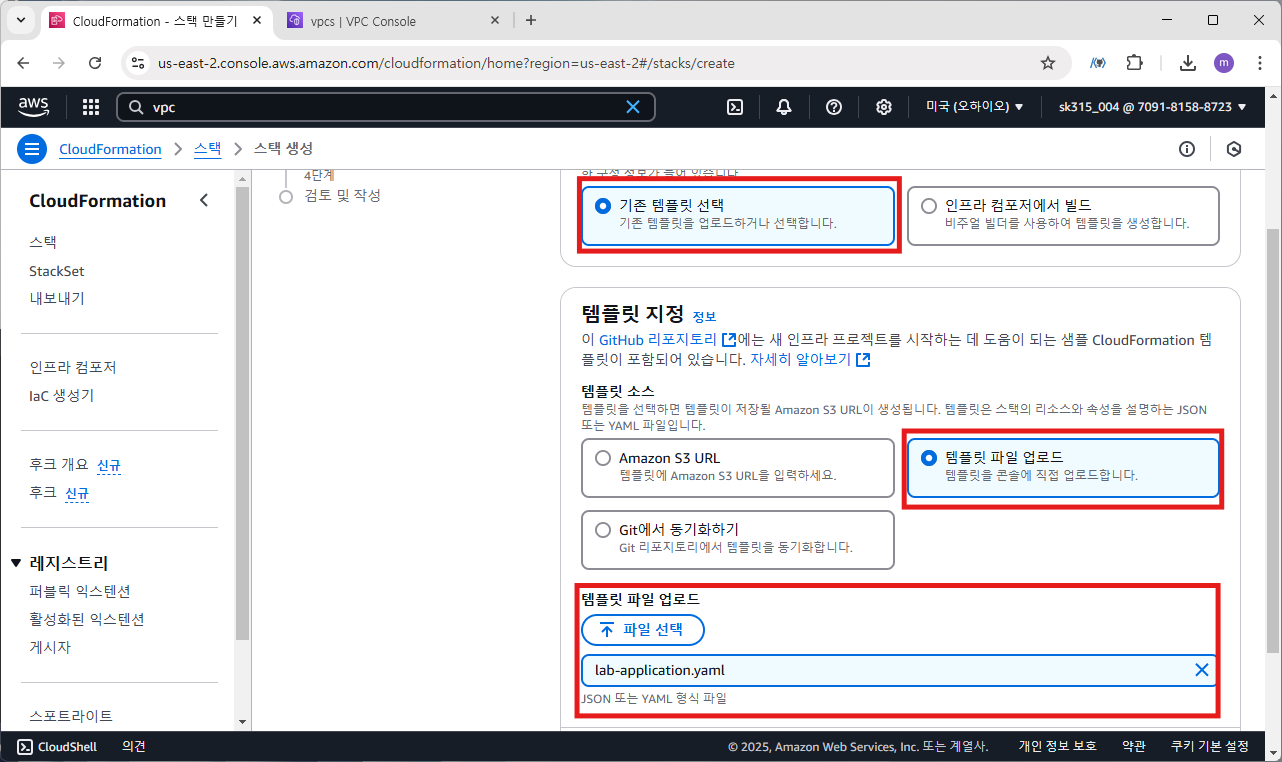Viewport: 1282px width, 762px height.
Task: Open the GitHub repository external link
Action: tap(667, 340)
